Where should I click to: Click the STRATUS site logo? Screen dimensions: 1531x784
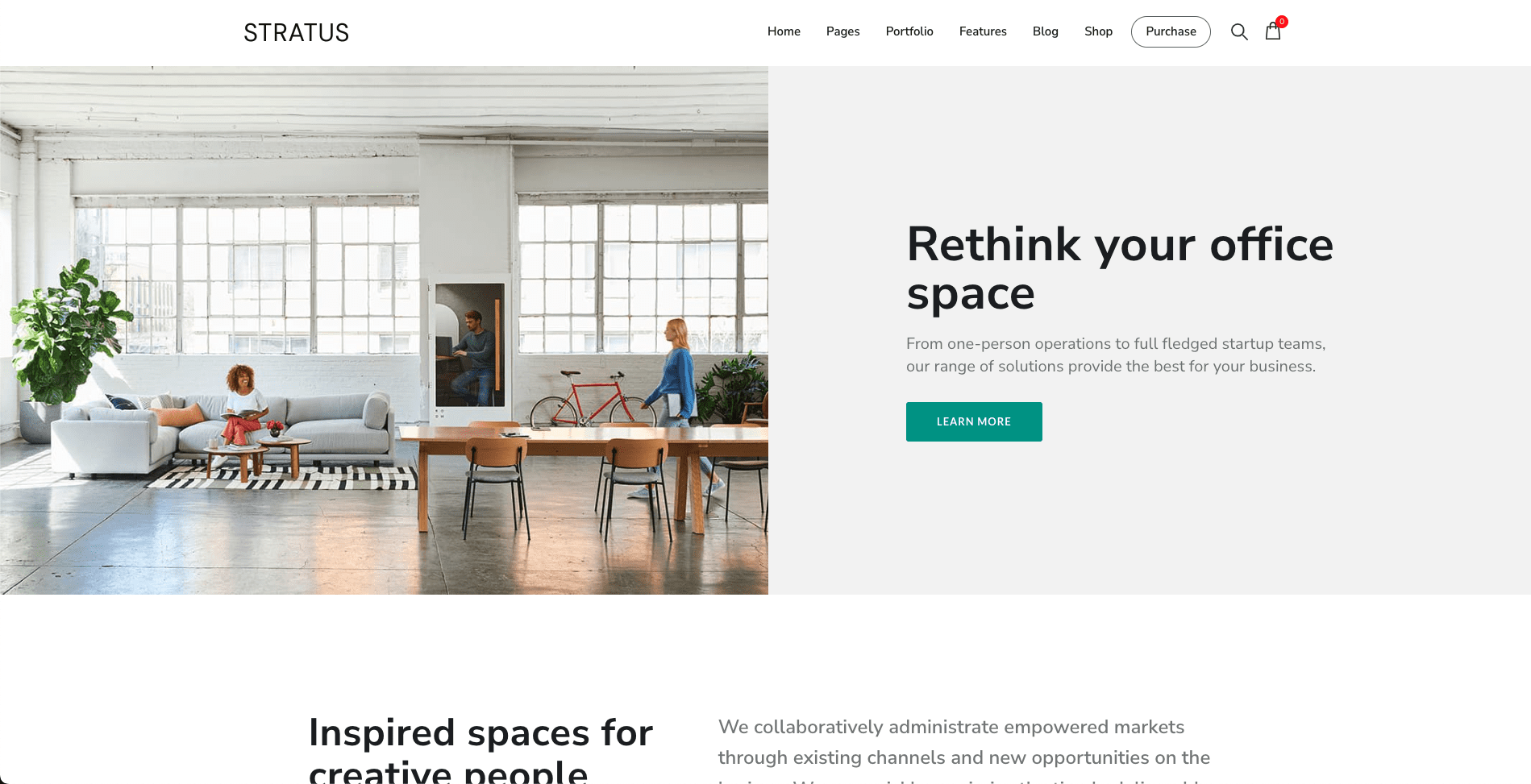[x=297, y=33]
